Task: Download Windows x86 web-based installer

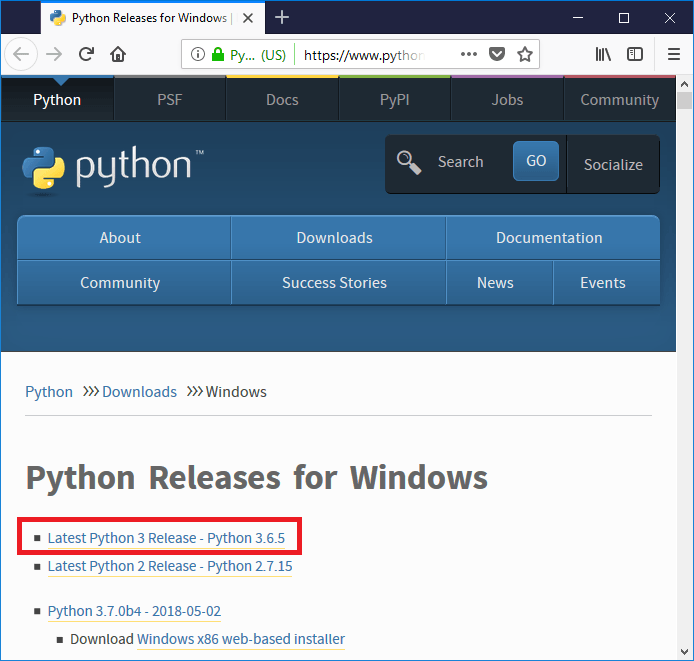Action: pos(241,639)
